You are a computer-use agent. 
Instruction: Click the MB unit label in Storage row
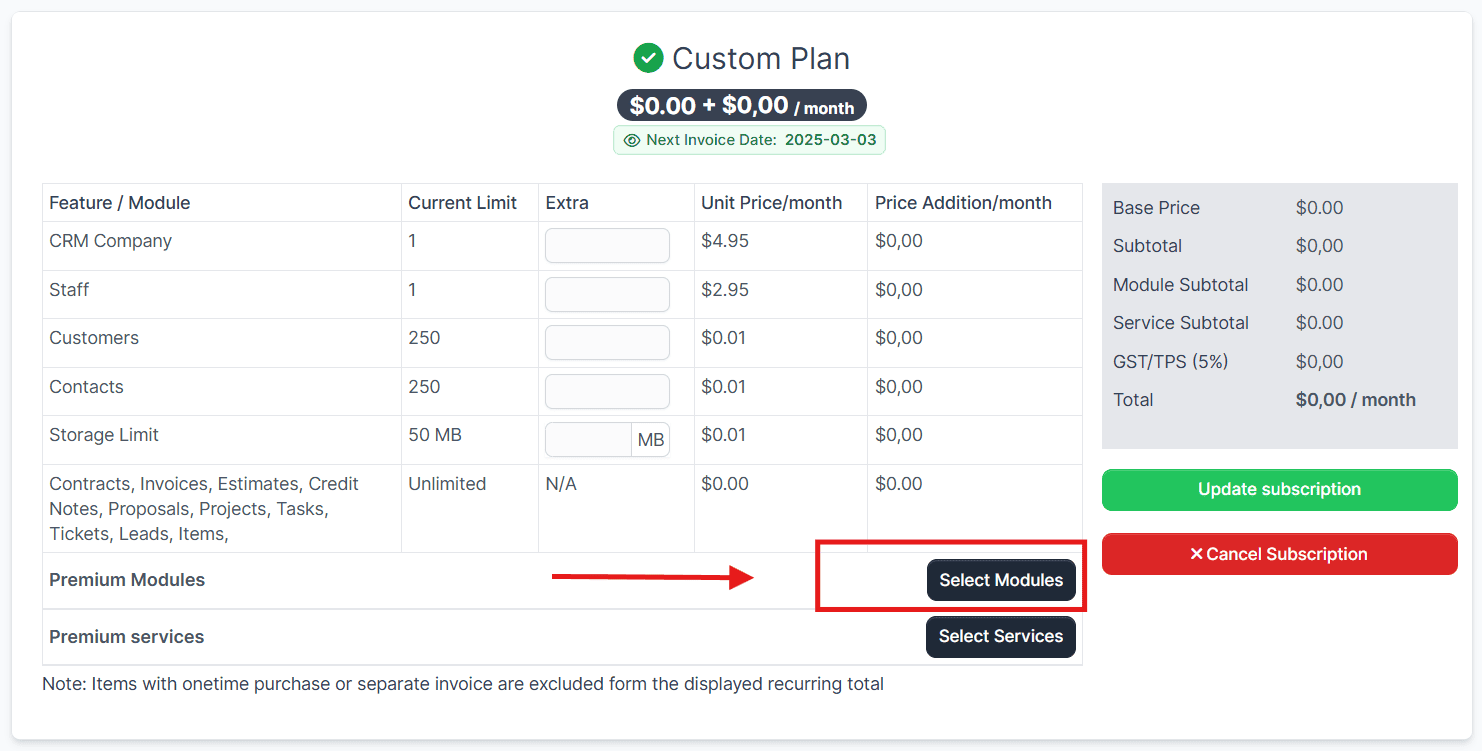pos(651,440)
